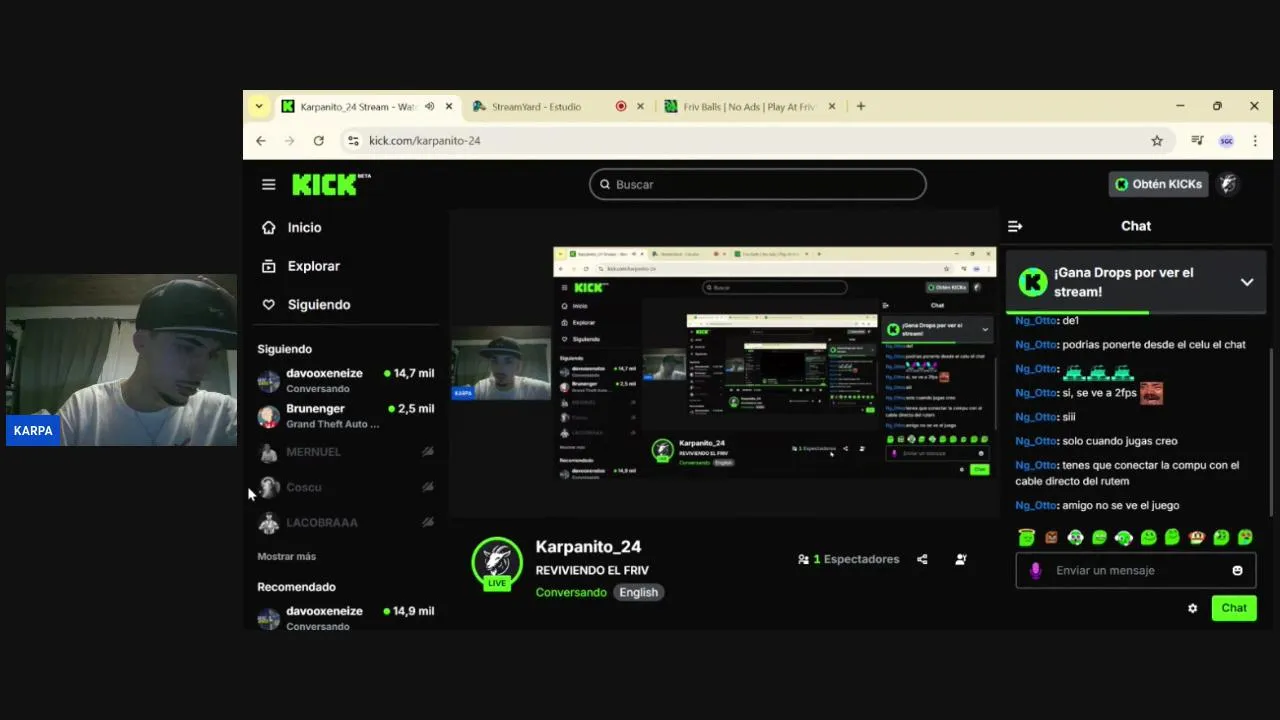
Task: Open davooxeneize channel under Siguiendo
Action: click(x=346, y=380)
